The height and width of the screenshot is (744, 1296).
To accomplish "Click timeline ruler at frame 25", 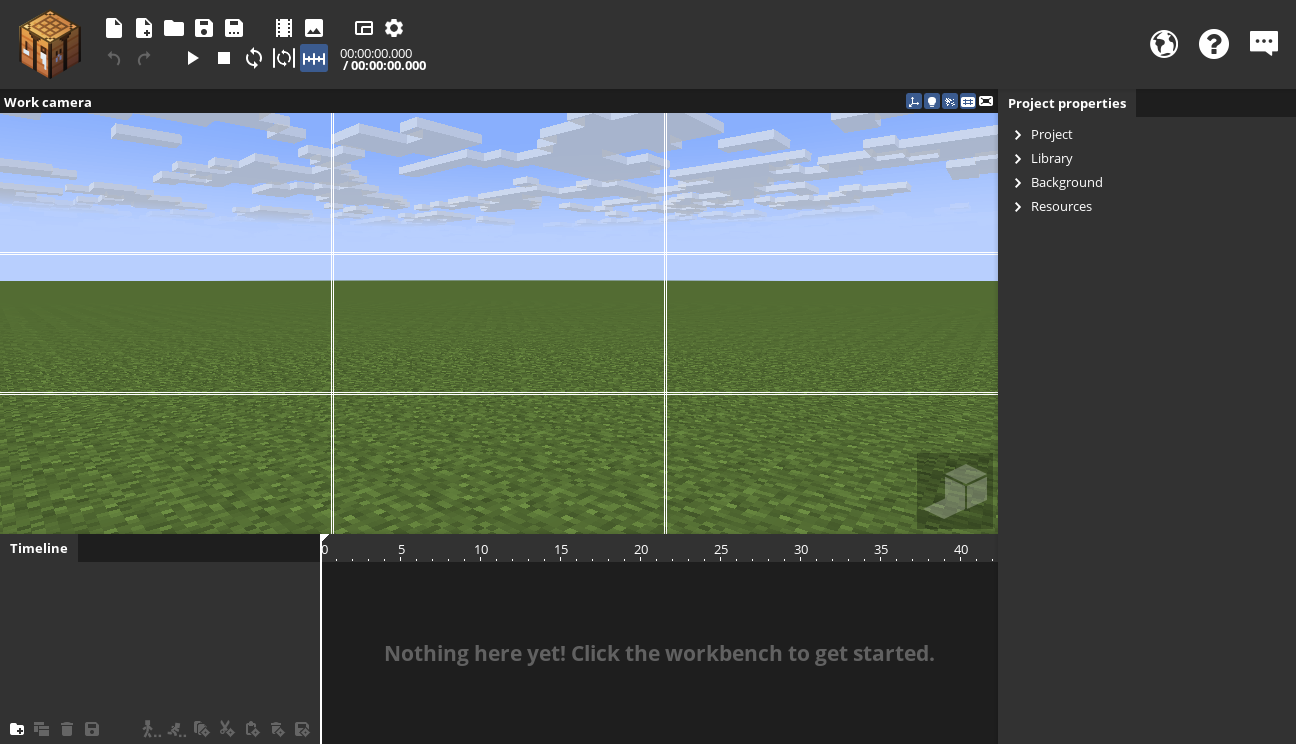I will pyautogui.click(x=721, y=549).
